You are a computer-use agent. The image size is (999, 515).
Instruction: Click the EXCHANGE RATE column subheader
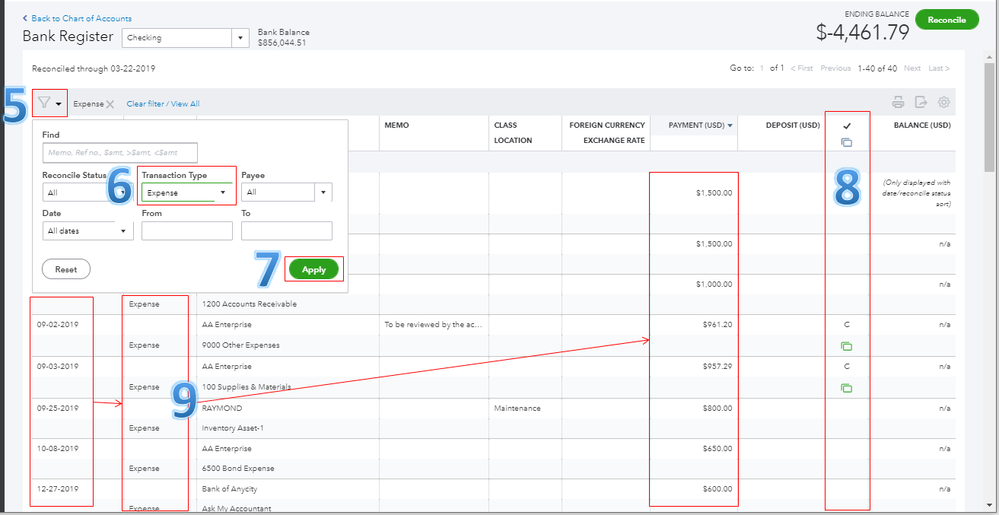614,141
